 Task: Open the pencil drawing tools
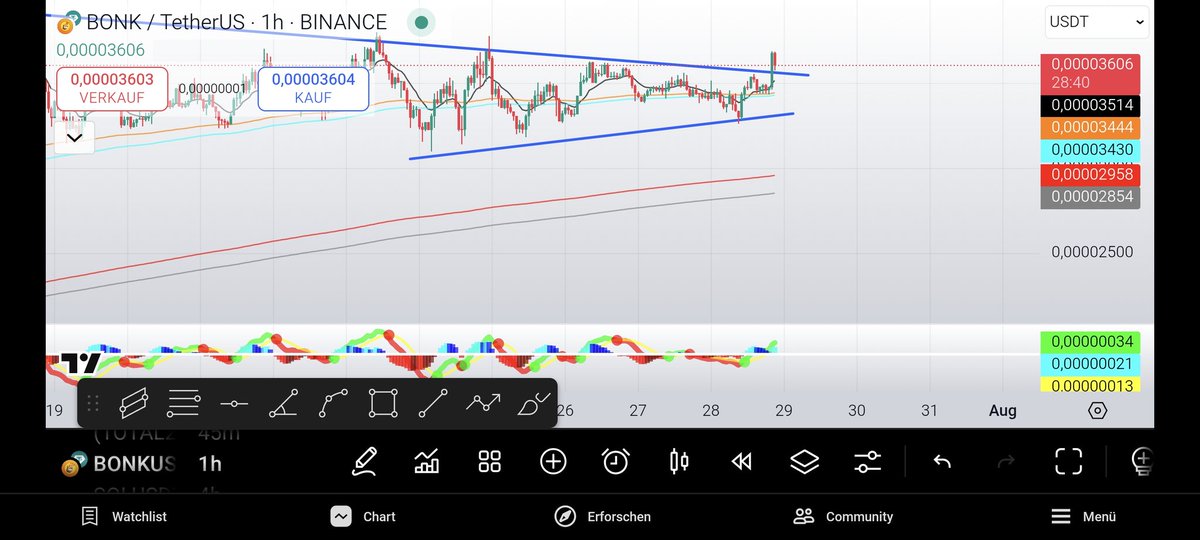365,461
